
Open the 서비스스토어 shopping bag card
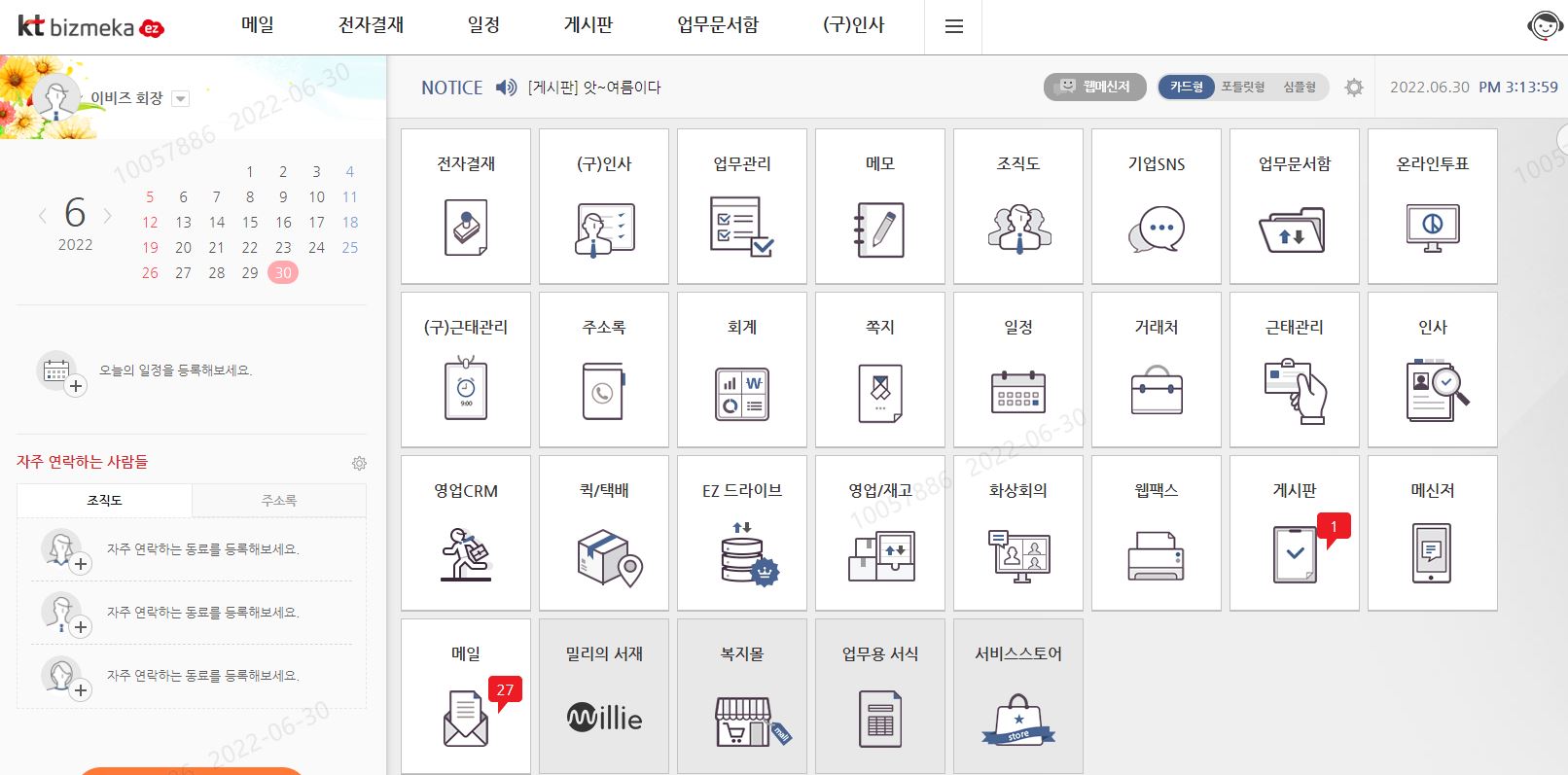point(1018,717)
